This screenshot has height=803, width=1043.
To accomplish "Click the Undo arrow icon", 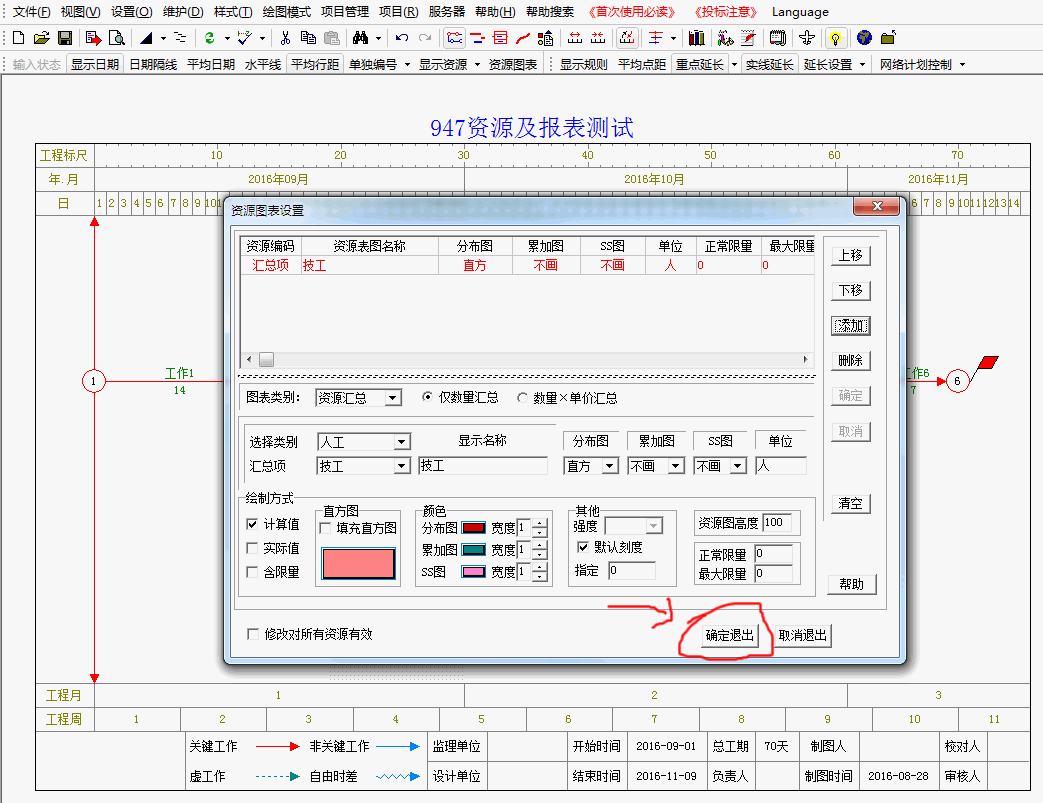I will (x=402, y=38).
